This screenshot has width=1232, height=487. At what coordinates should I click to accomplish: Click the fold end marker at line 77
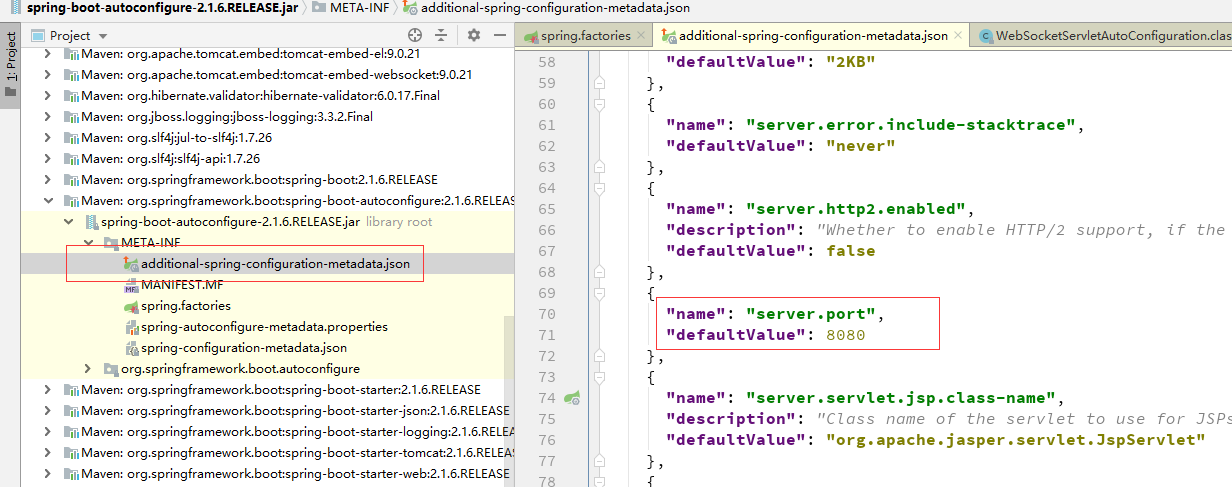pos(599,461)
